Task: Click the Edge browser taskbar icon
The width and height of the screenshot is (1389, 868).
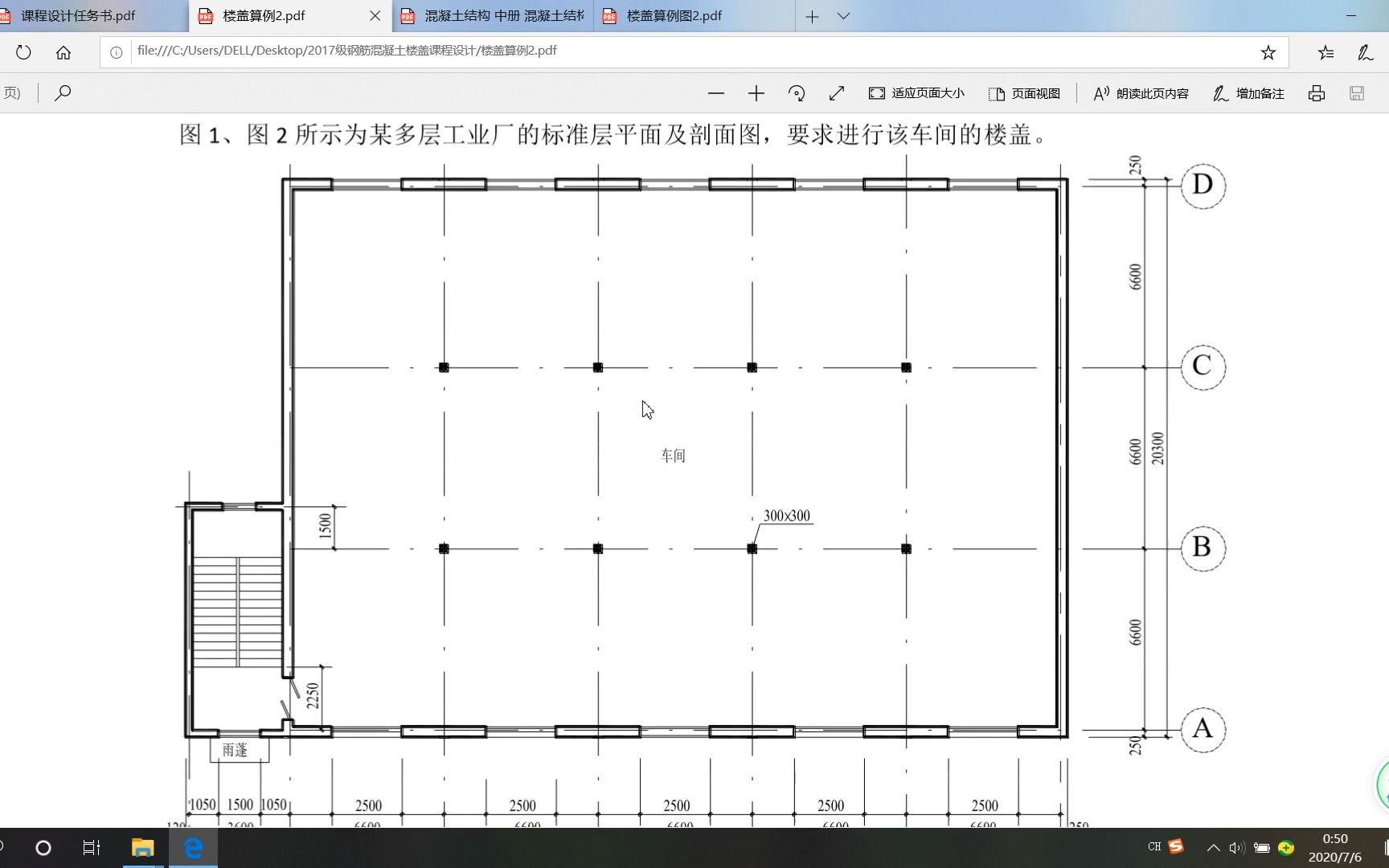Action: click(x=193, y=848)
